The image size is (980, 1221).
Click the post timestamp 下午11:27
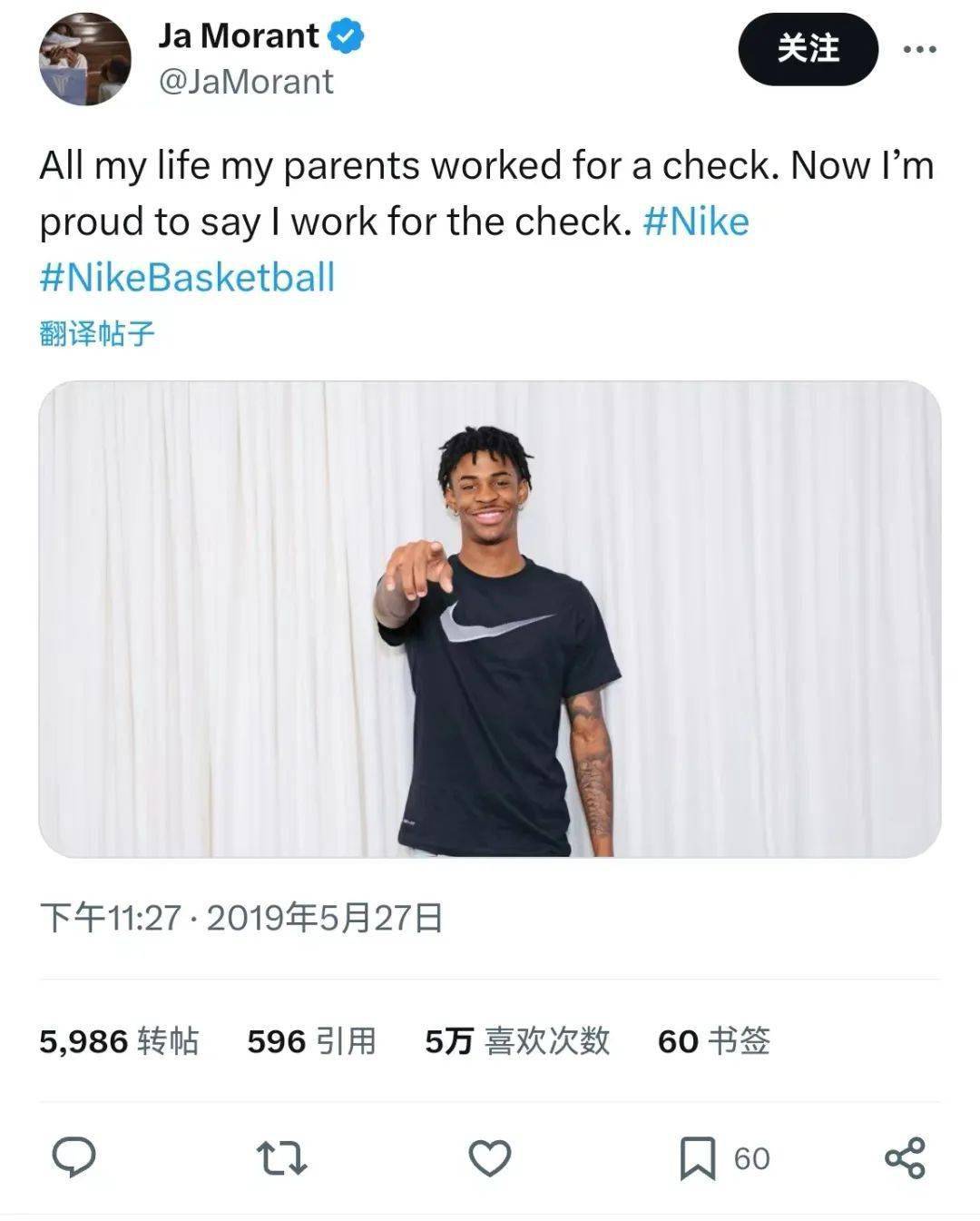click(x=111, y=918)
